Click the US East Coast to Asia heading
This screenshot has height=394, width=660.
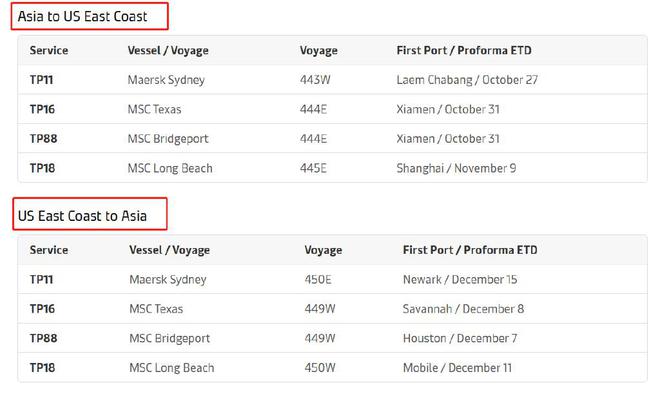pos(82,216)
